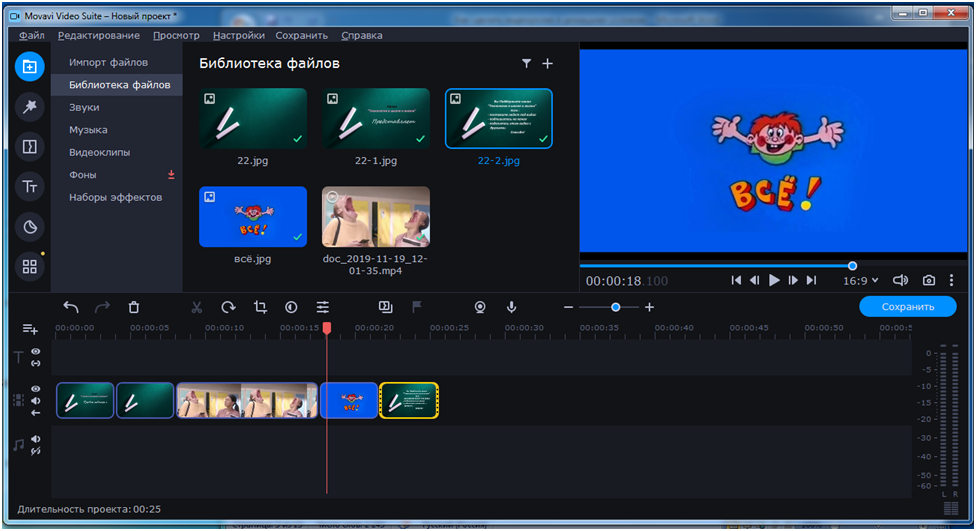Image resolution: width=976 pixels, height=531 pixels.
Task: Click the redo arrow in timeline toolbar
Action: (102, 307)
